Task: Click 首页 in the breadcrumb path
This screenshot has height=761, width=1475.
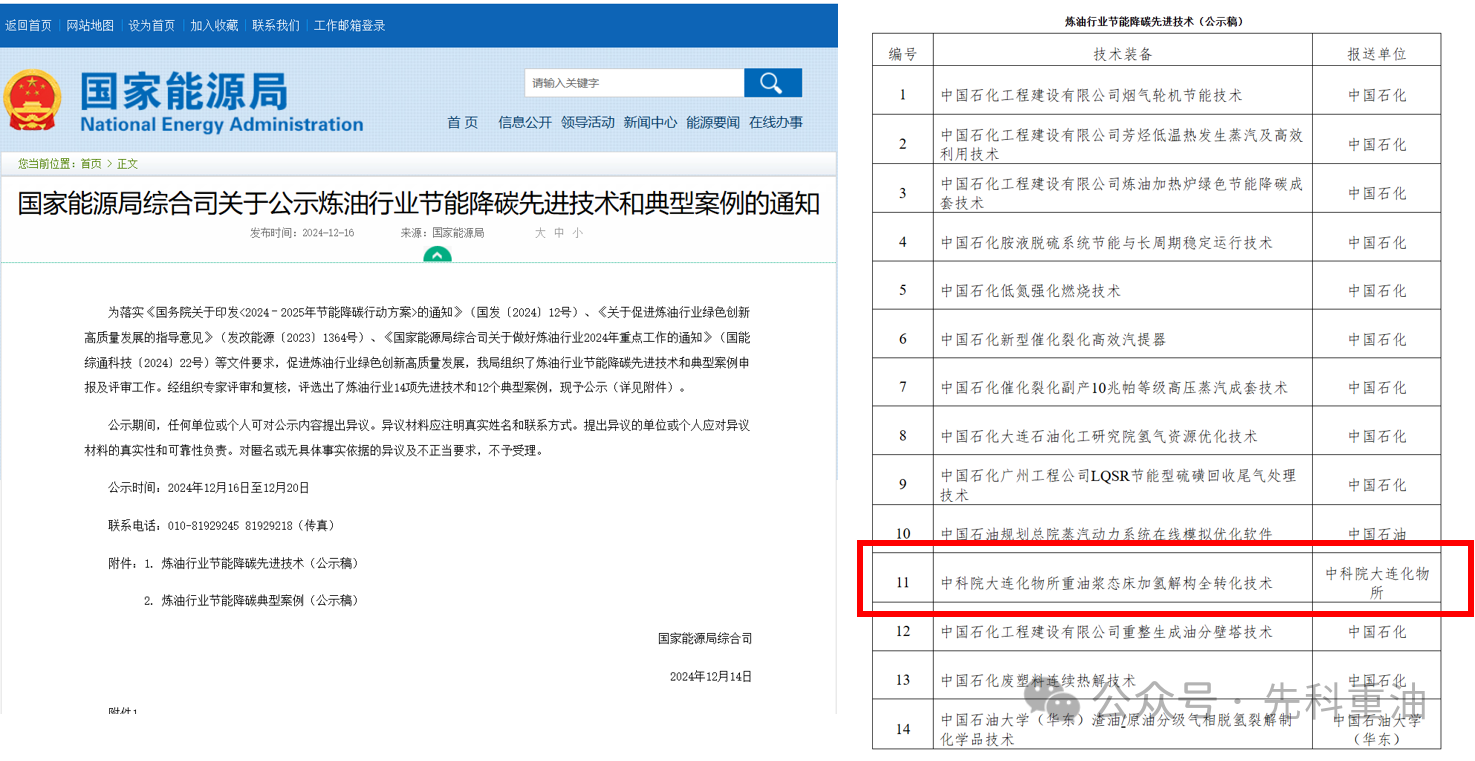Action: click(x=91, y=164)
